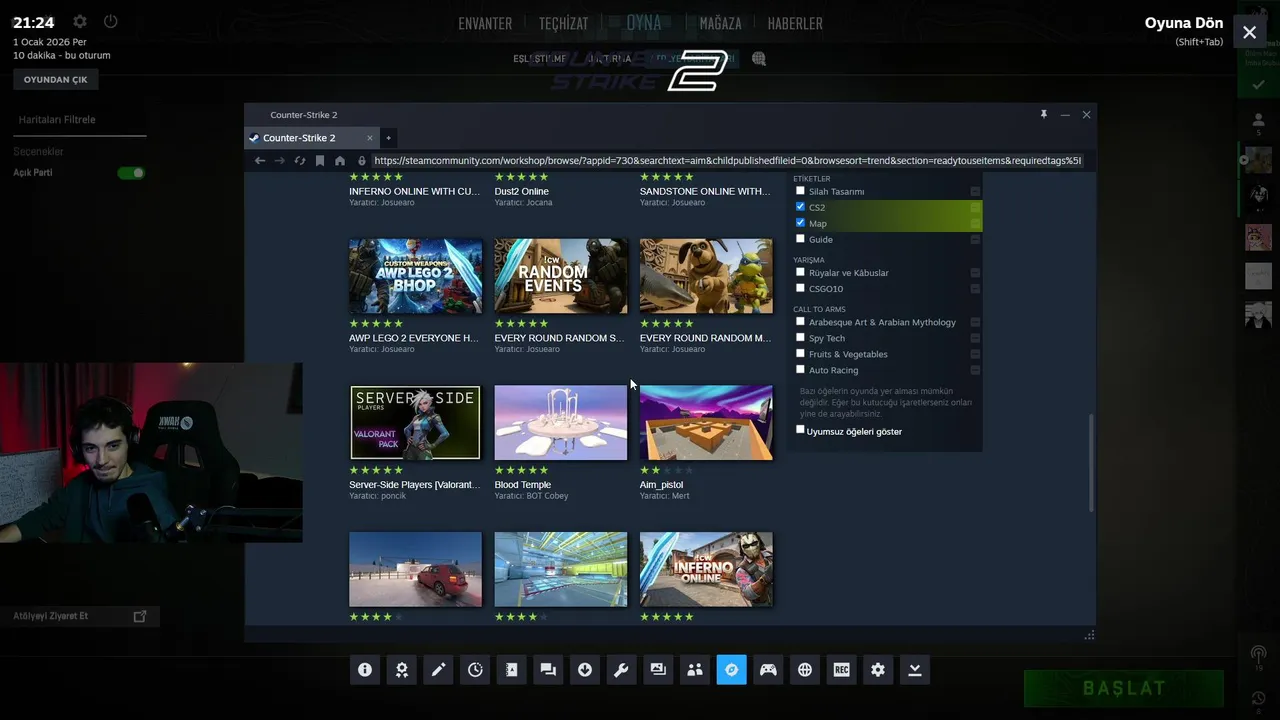Check Arabesque Art & Arabian Mythology checkbox
Screen dimensions: 1280x720
click(x=800, y=321)
